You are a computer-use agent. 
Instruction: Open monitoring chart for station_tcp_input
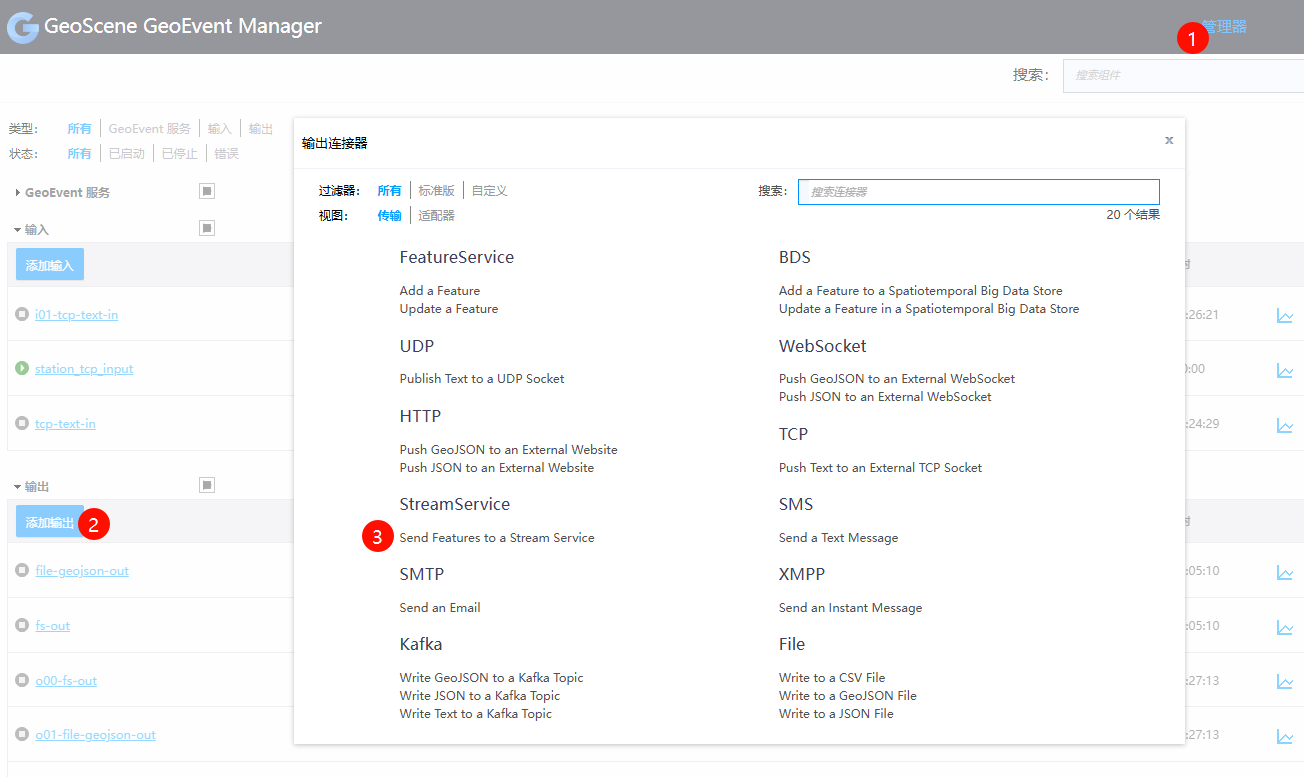(1285, 370)
